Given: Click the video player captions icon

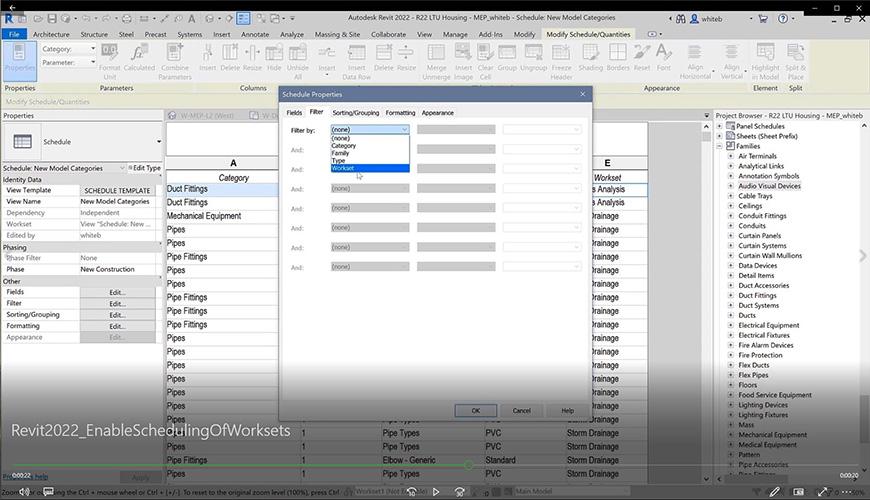Looking at the screenshot, I should (48, 492).
